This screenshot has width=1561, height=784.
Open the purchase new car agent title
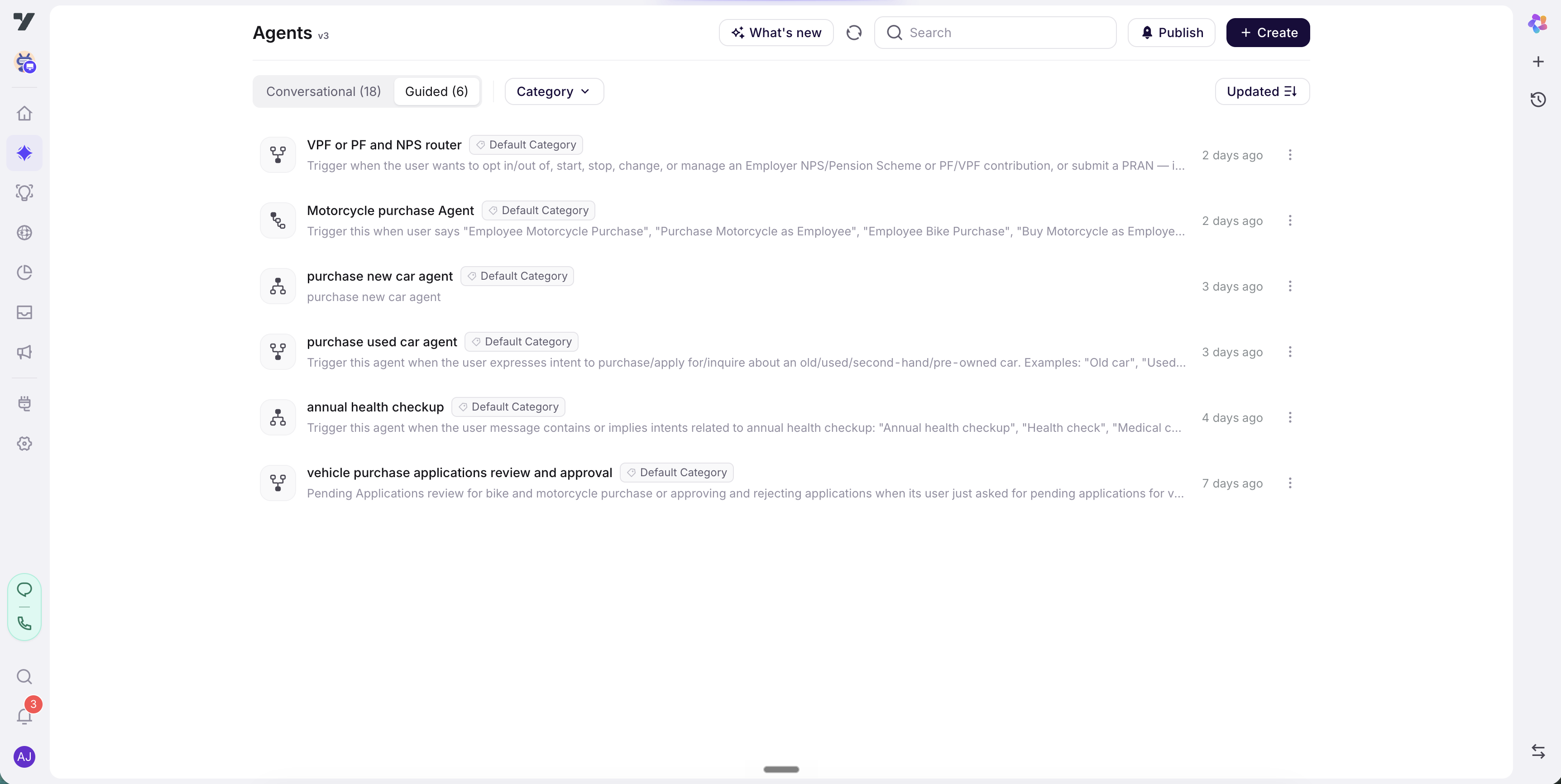[379, 276]
